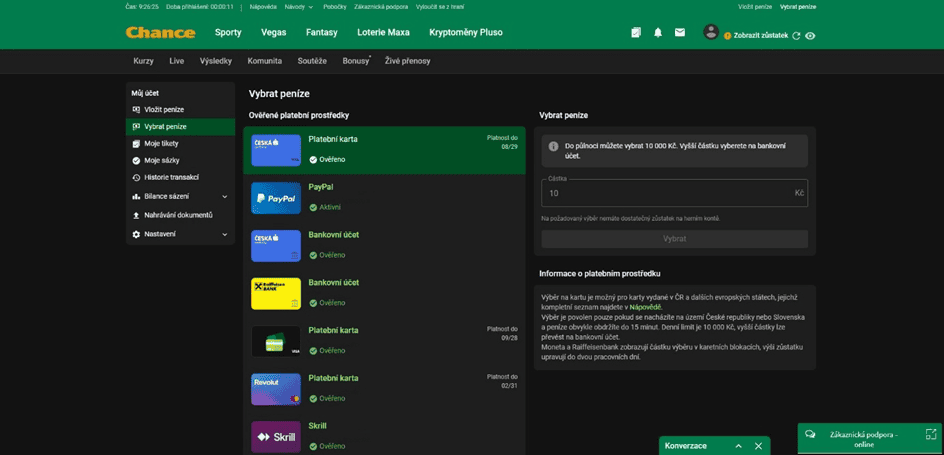Click Vyloučit se z hraní link

point(439,7)
